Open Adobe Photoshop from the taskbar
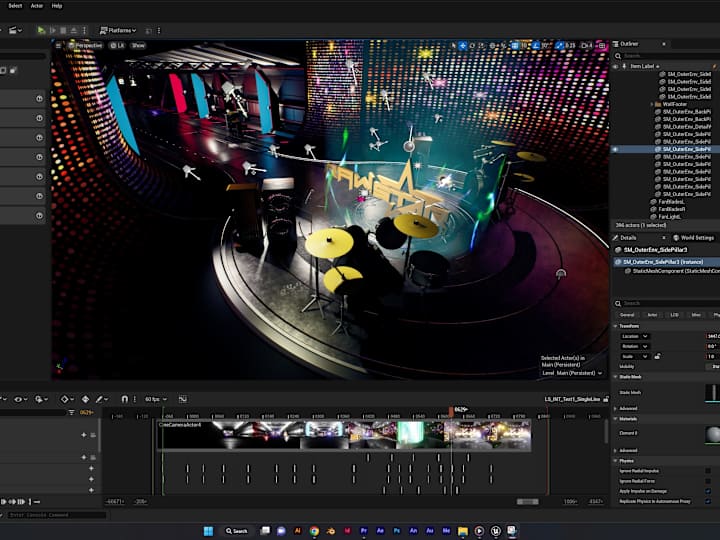Viewport: 720px width, 540px height. pyautogui.click(x=397, y=531)
